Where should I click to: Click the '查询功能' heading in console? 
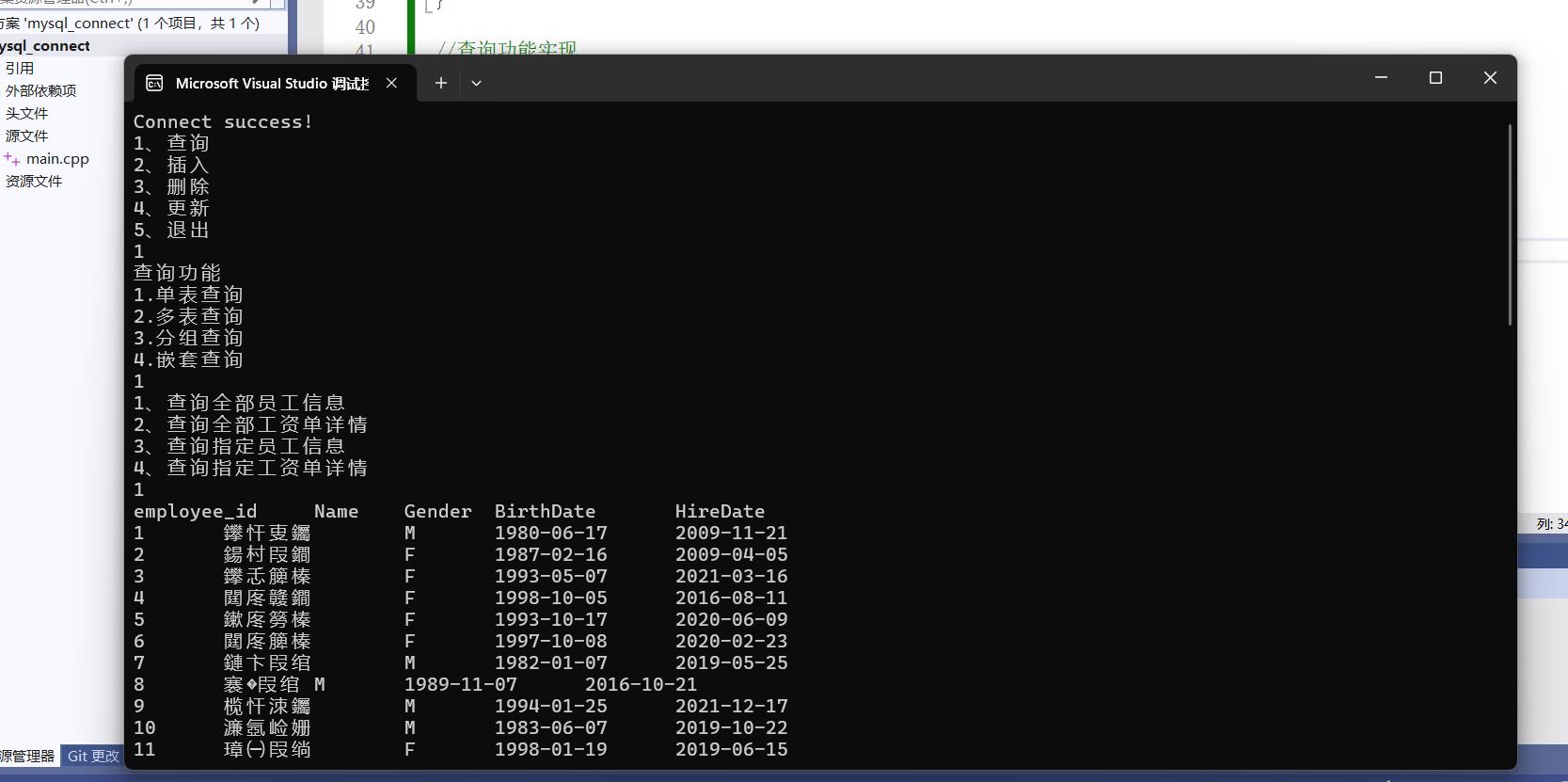[177, 273]
